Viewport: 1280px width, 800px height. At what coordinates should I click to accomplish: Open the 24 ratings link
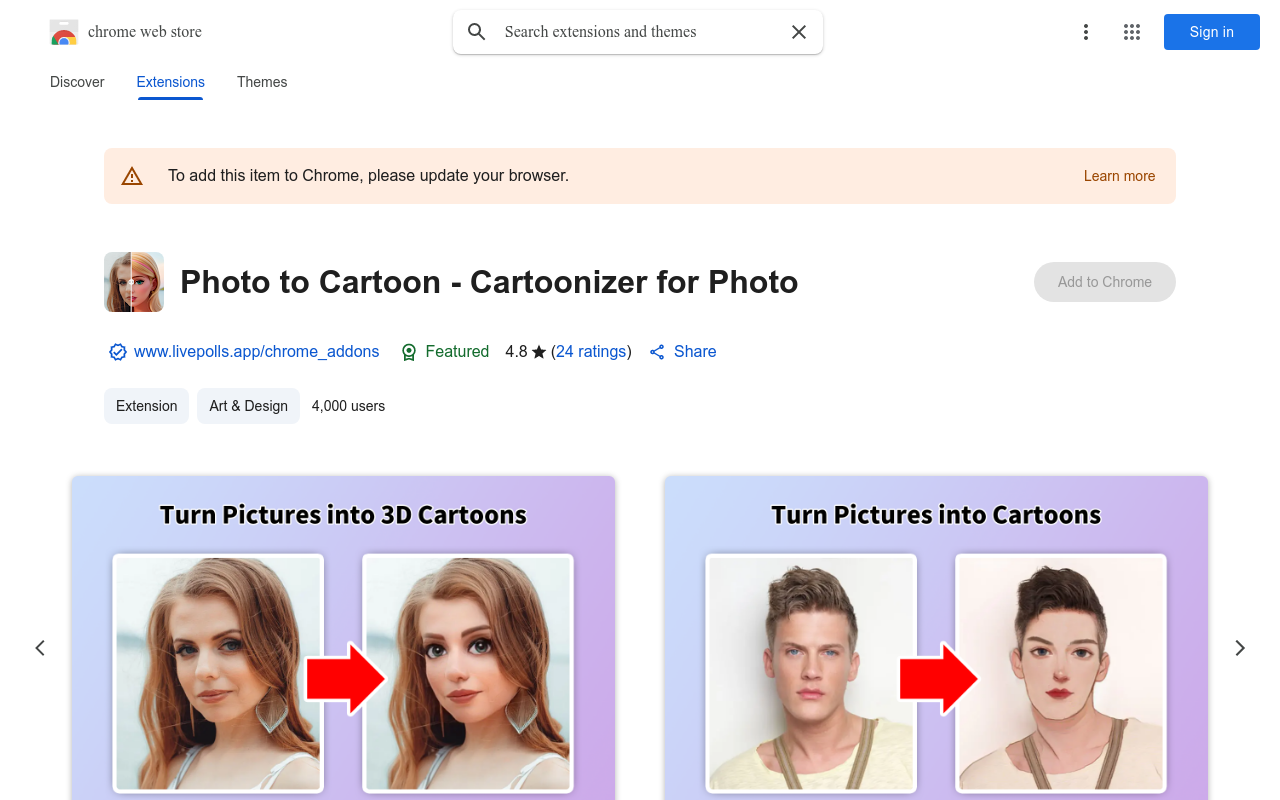click(591, 352)
